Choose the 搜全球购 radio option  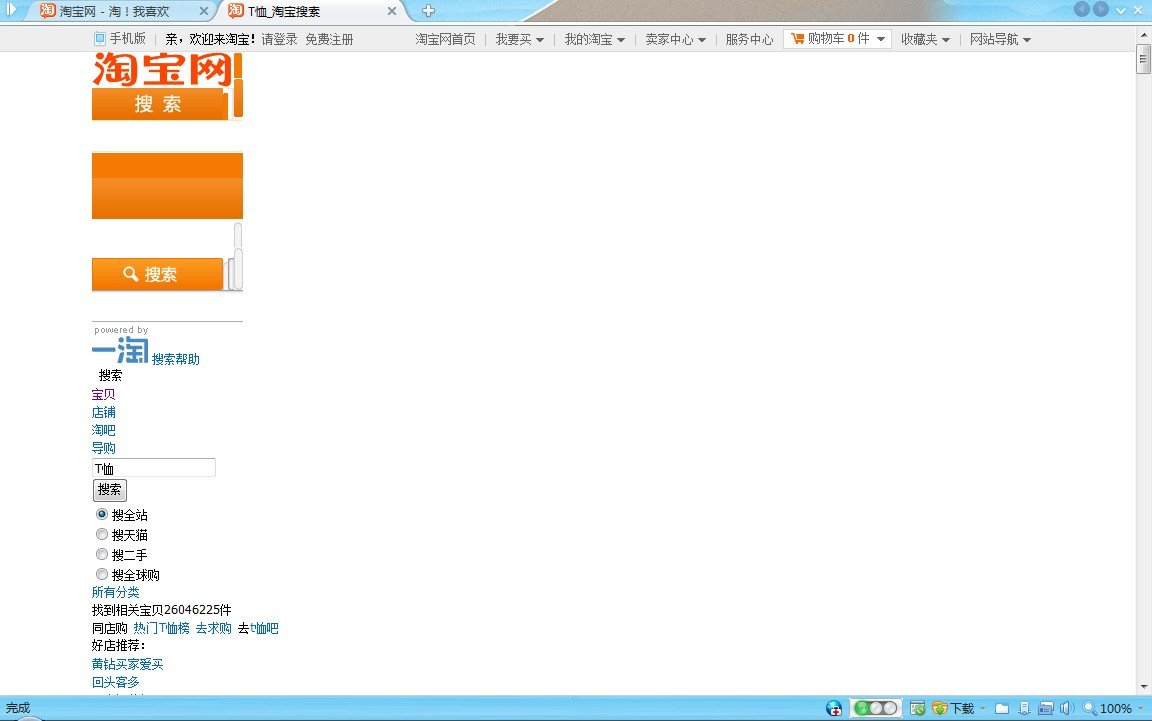click(102, 574)
